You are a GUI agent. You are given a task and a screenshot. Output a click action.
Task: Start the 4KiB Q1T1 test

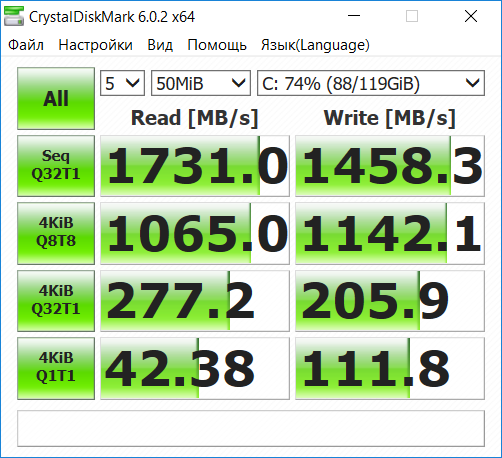coord(56,368)
